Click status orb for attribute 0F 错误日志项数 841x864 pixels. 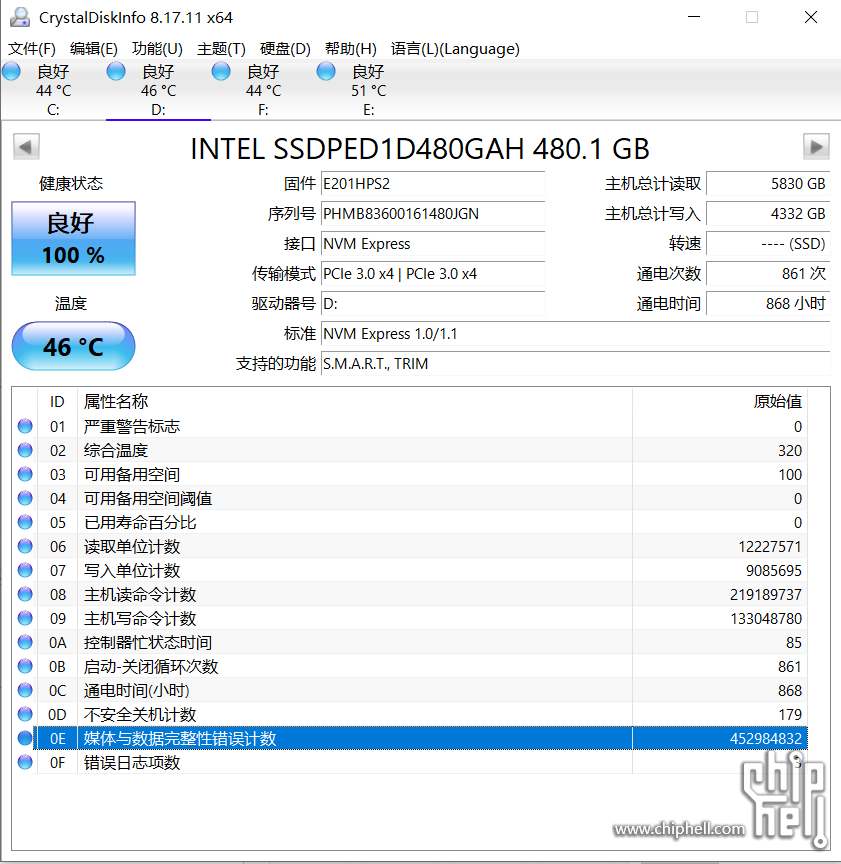[x=25, y=762]
